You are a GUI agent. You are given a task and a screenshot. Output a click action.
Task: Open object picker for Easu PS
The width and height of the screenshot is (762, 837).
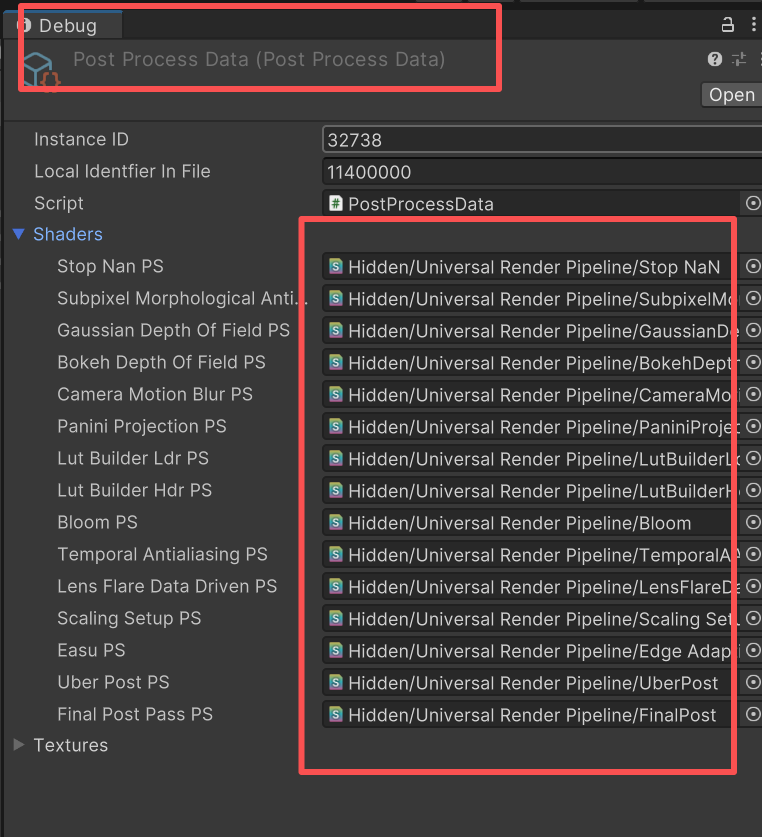pos(752,650)
